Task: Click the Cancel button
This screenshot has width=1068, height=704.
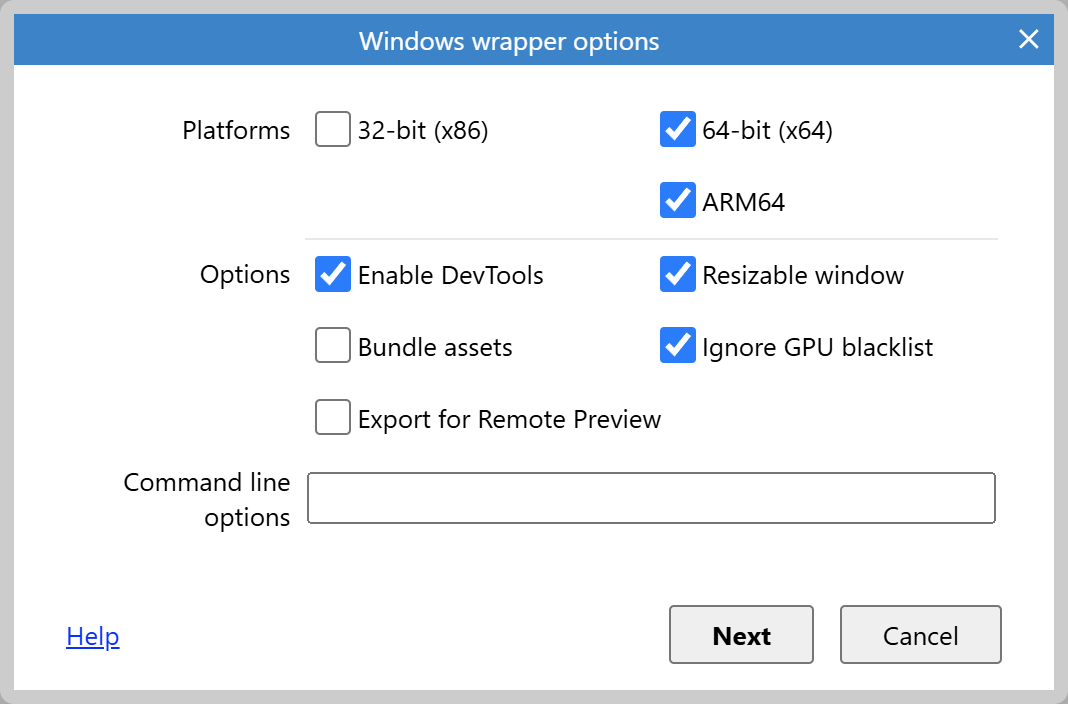Action: (x=920, y=635)
